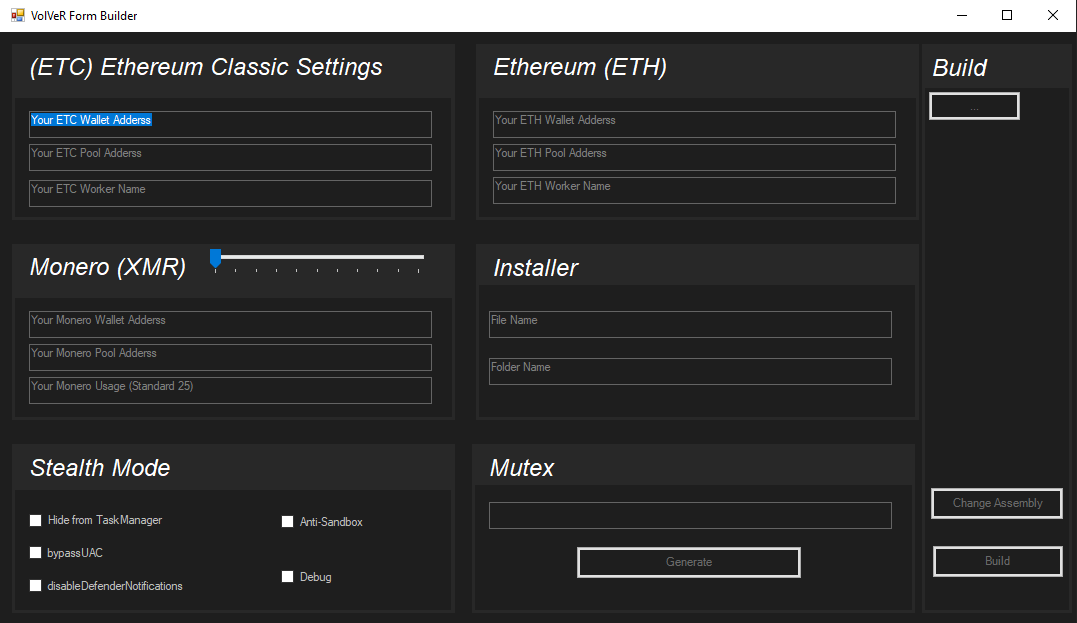Toggle the disableDefenderNotifications checkbox
This screenshot has height=623, width=1077.
point(36,586)
